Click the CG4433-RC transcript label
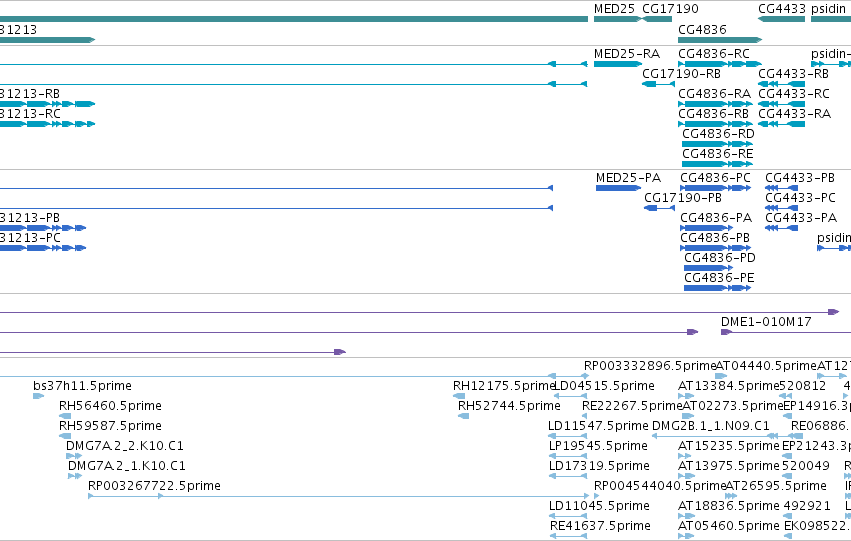Viewport: 851px width, 541px height. (794, 94)
